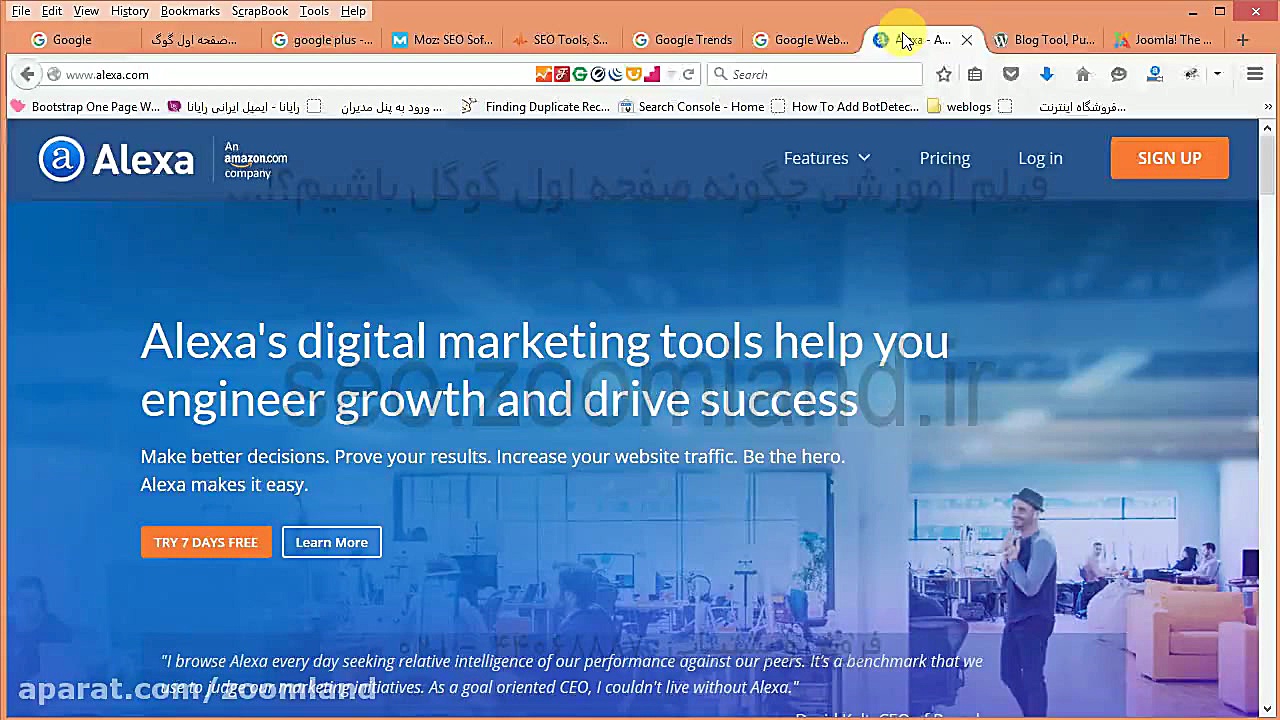
Task: Click the orange chart addon icon in address bar
Action: [x=544, y=74]
